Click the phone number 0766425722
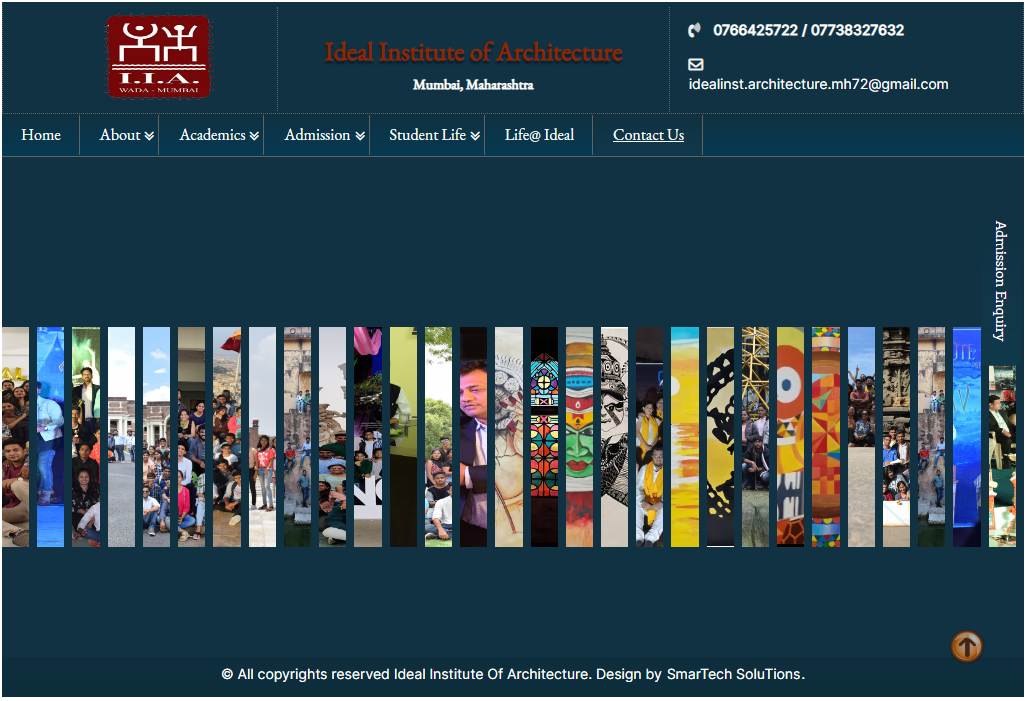Screen dimensions: 1025x701 pos(755,30)
